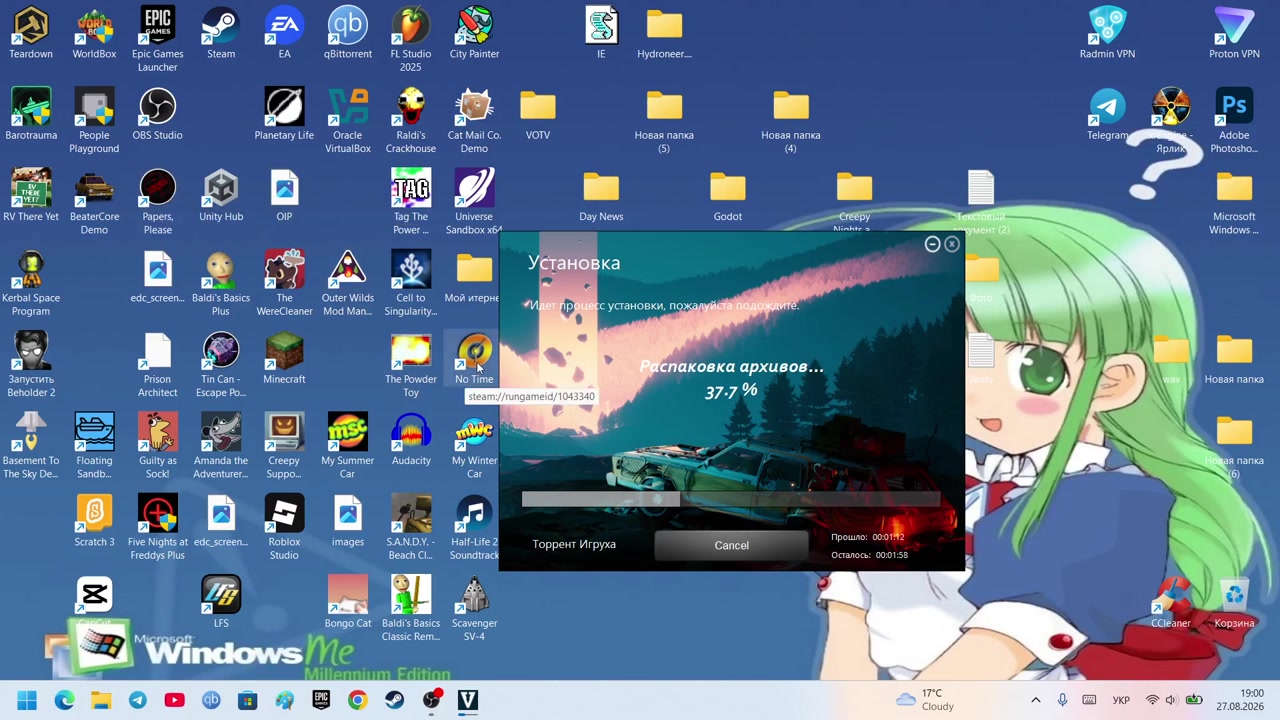Switch the УКР keyboard language indicator
This screenshot has width=1280, height=720.
[1121, 700]
